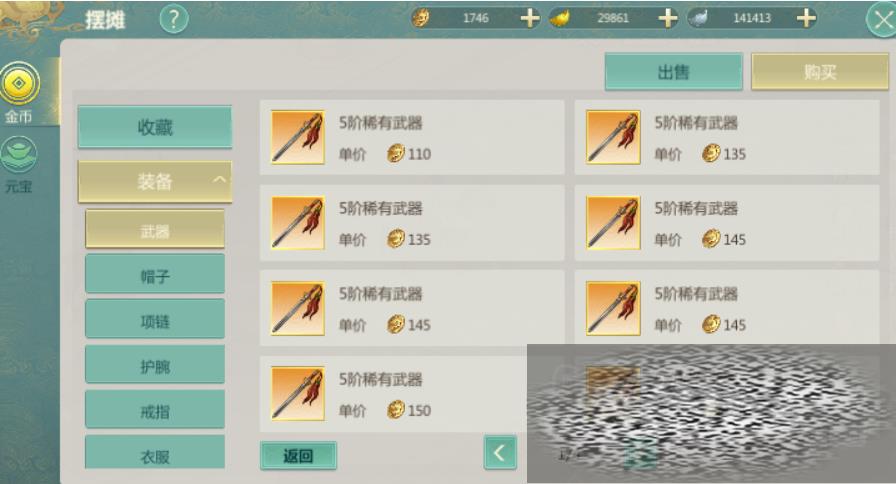Viewport: 896px width, 484px height.
Task: Click weapon icon priced at 150
Action: (298, 394)
